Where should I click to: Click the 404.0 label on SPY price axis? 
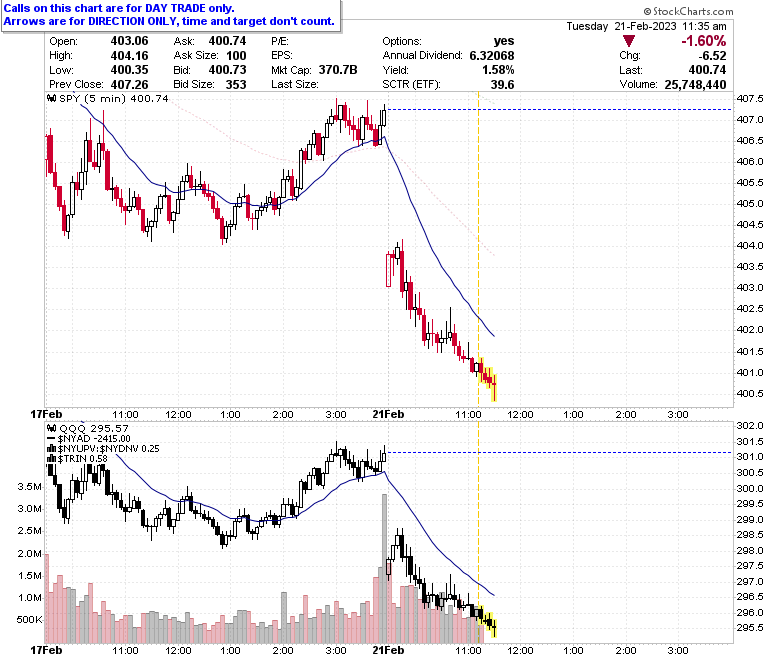pyautogui.click(x=750, y=246)
